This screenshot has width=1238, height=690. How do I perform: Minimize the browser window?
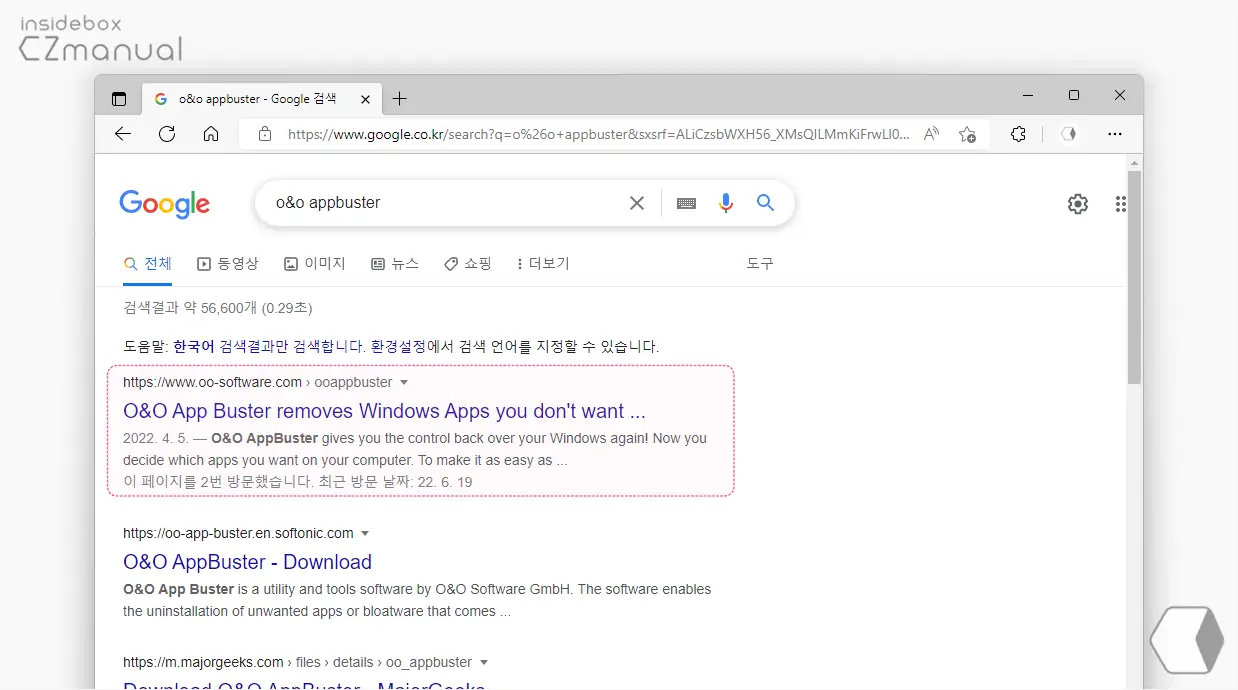click(x=1028, y=95)
